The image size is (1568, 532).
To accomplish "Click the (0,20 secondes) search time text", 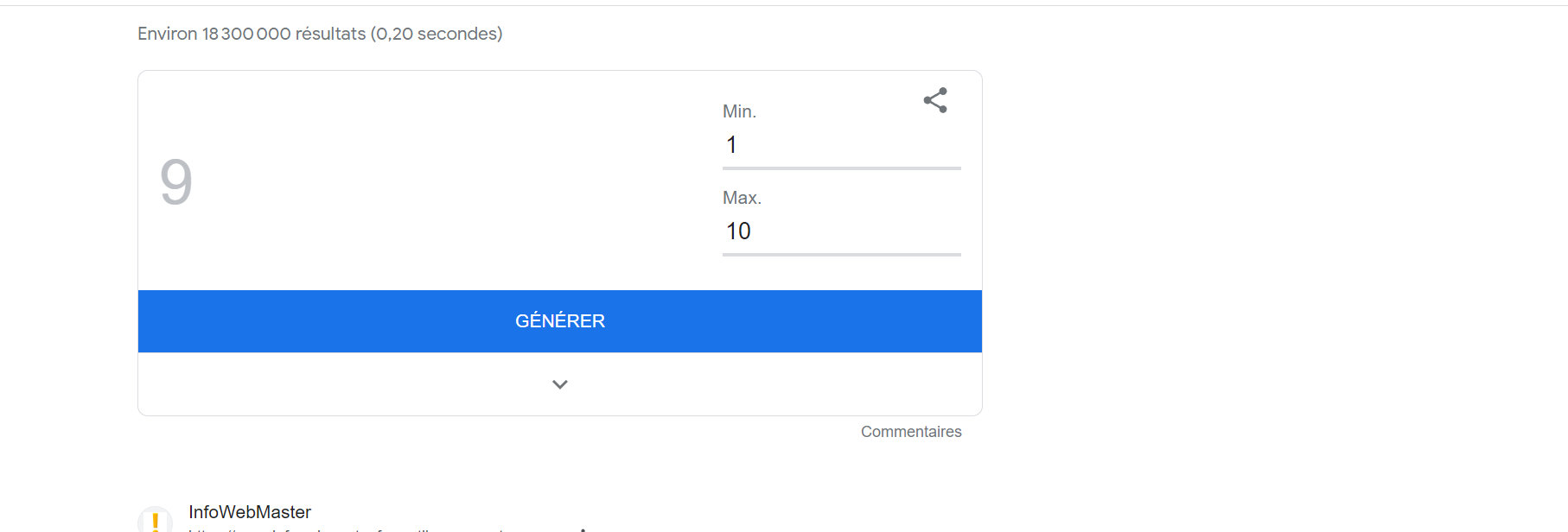I will (x=437, y=34).
